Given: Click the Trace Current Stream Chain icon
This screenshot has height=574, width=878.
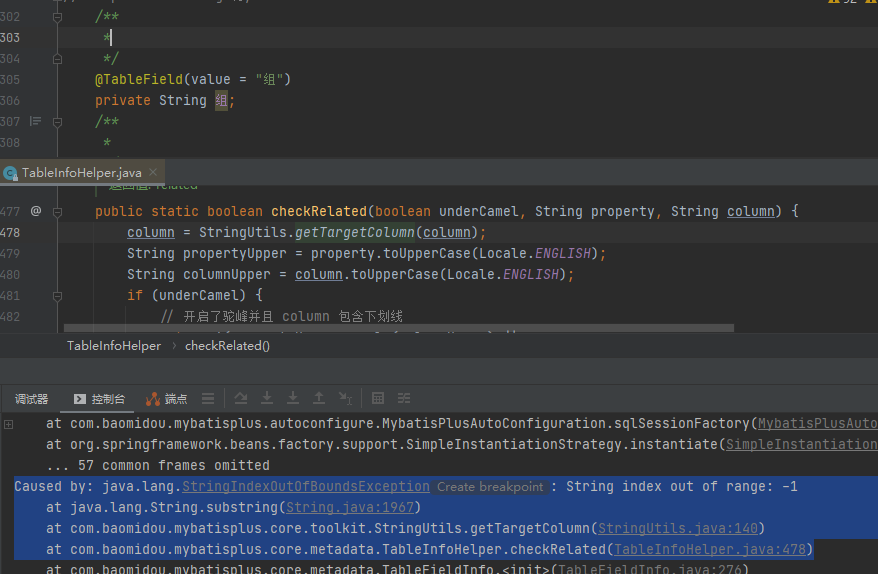Looking at the screenshot, I should click(x=404, y=398).
